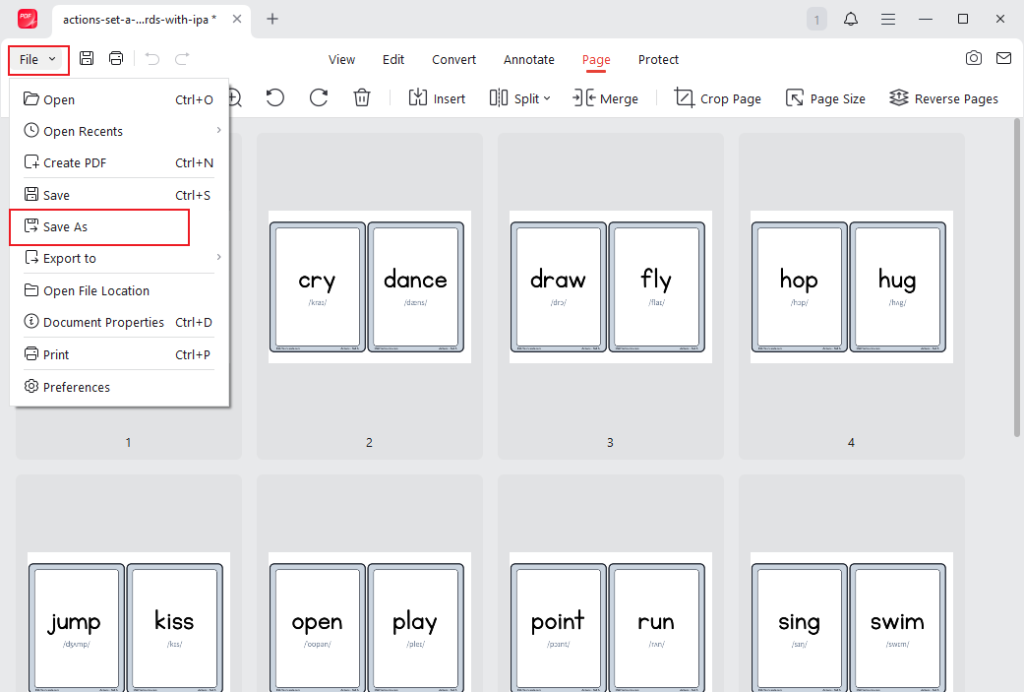Click the undo arrow icon
The image size is (1024, 692).
152,59
